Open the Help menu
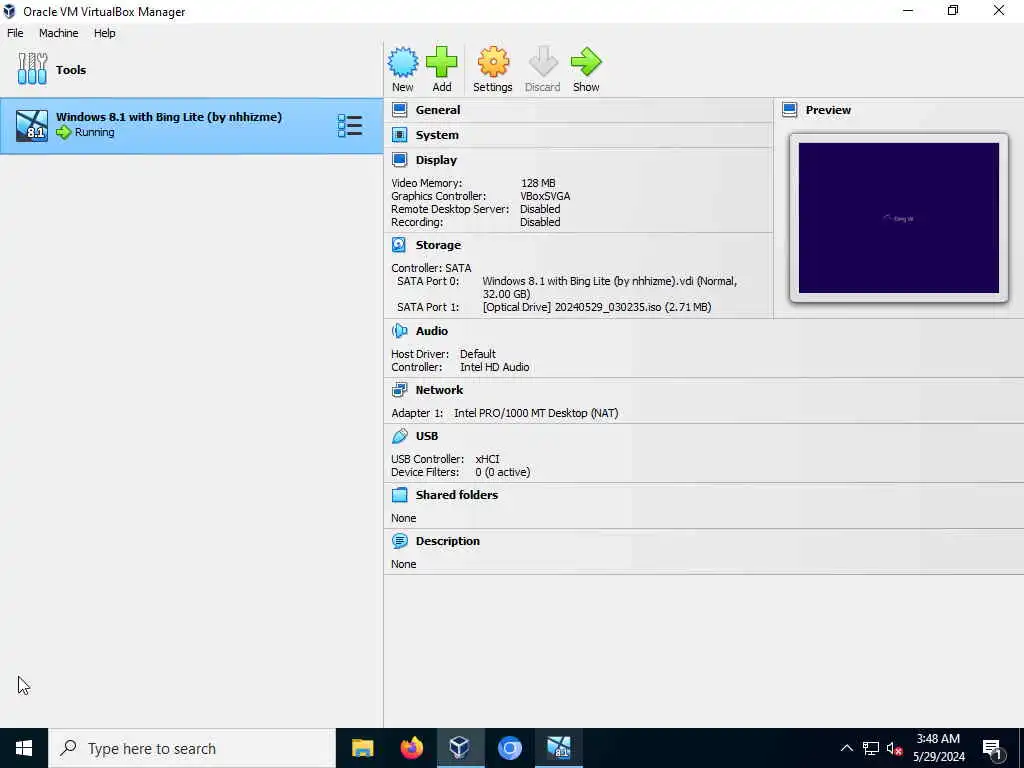Screen dimensions: 1024x768 (x=104, y=33)
